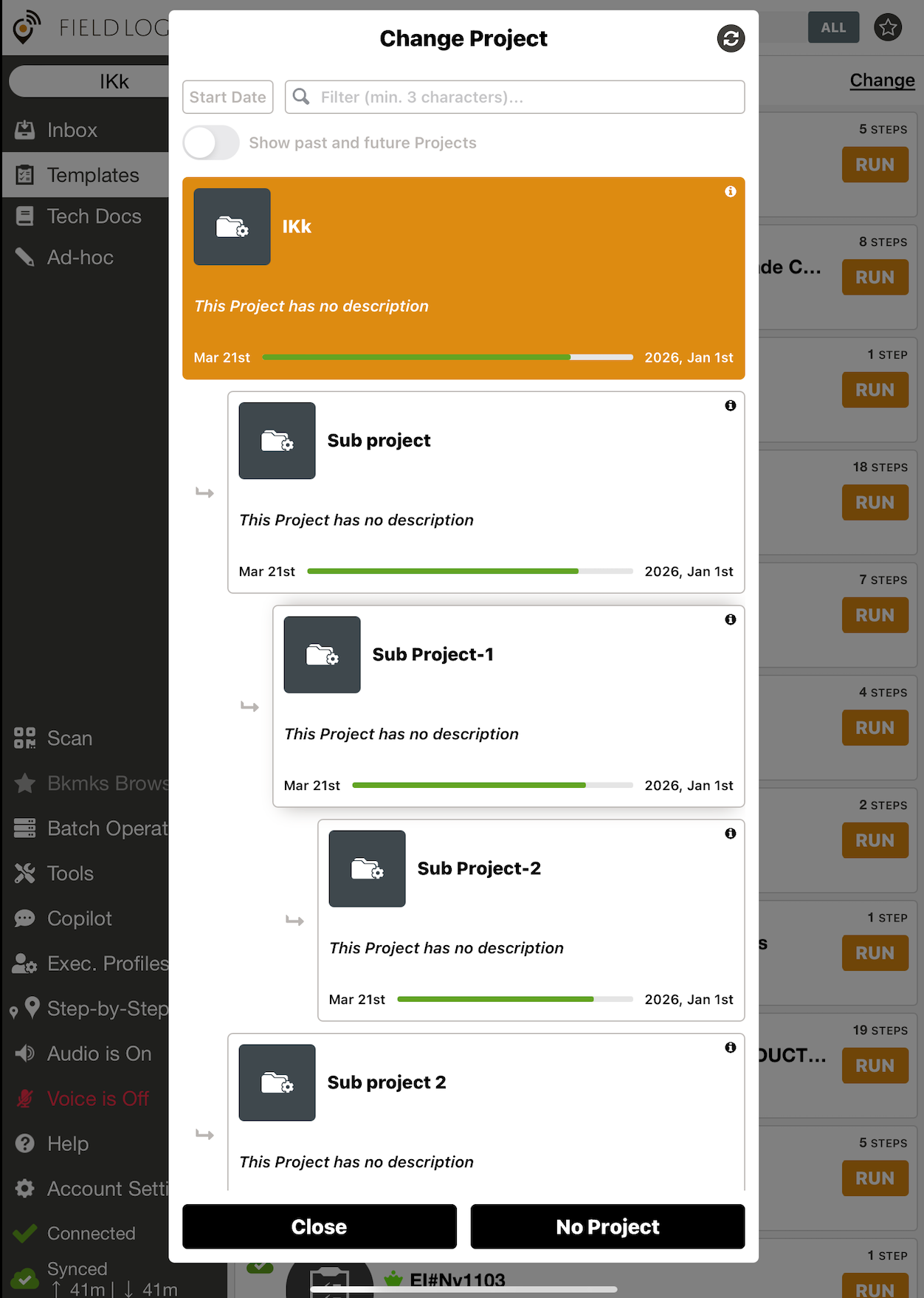924x1298 pixels.
Task: Click the filter search magnifier icon
Action: pos(301,97)
